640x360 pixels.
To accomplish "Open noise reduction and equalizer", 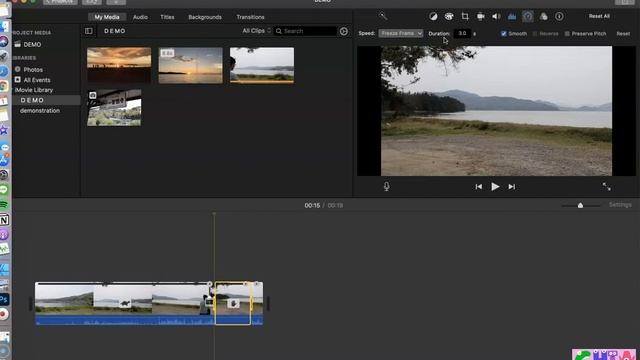I will 512,16.
